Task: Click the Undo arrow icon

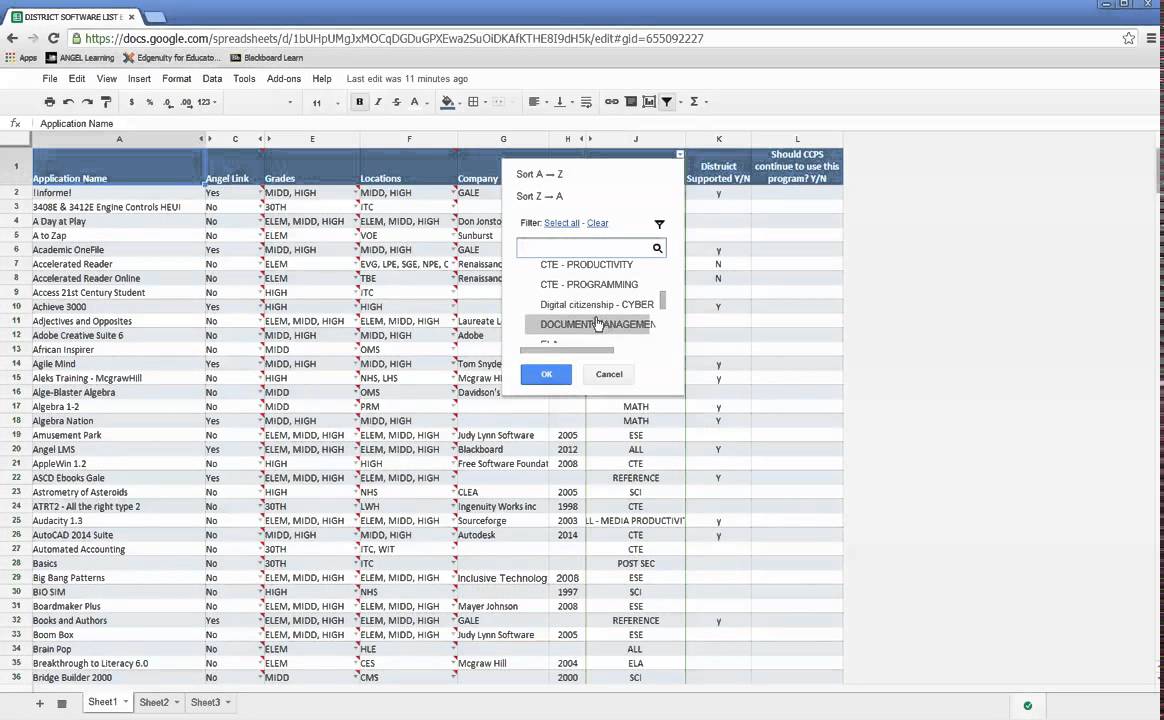Action: point(68,102)
